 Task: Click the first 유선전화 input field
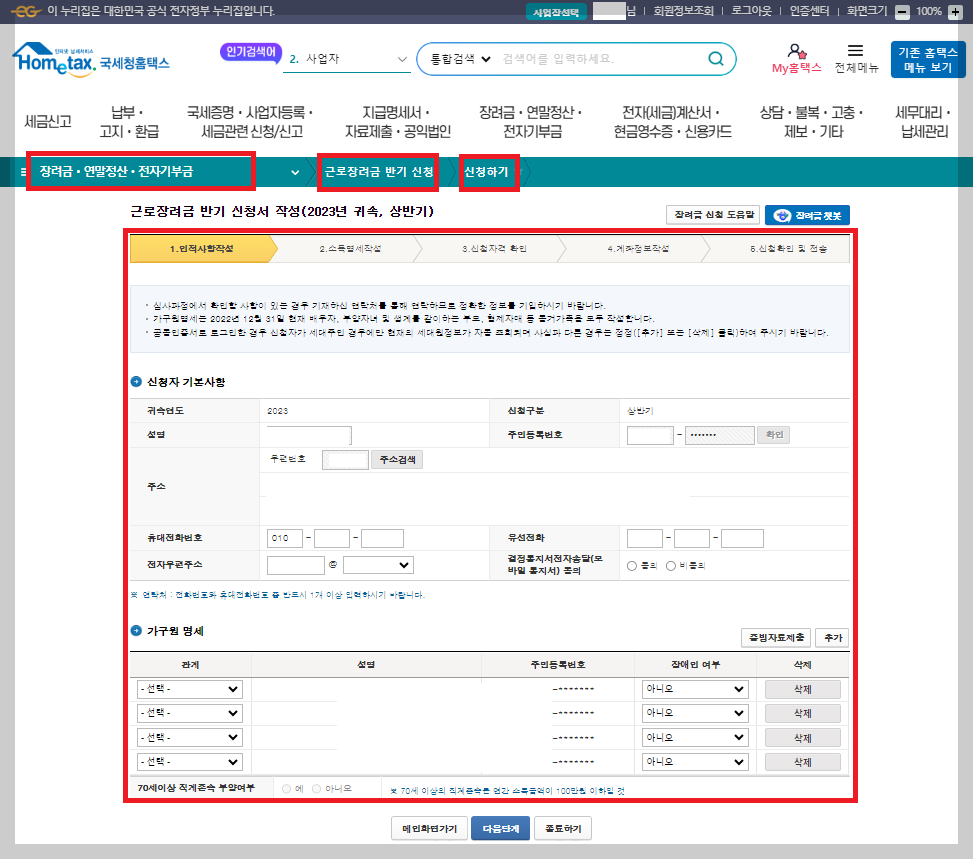(645, 538)
